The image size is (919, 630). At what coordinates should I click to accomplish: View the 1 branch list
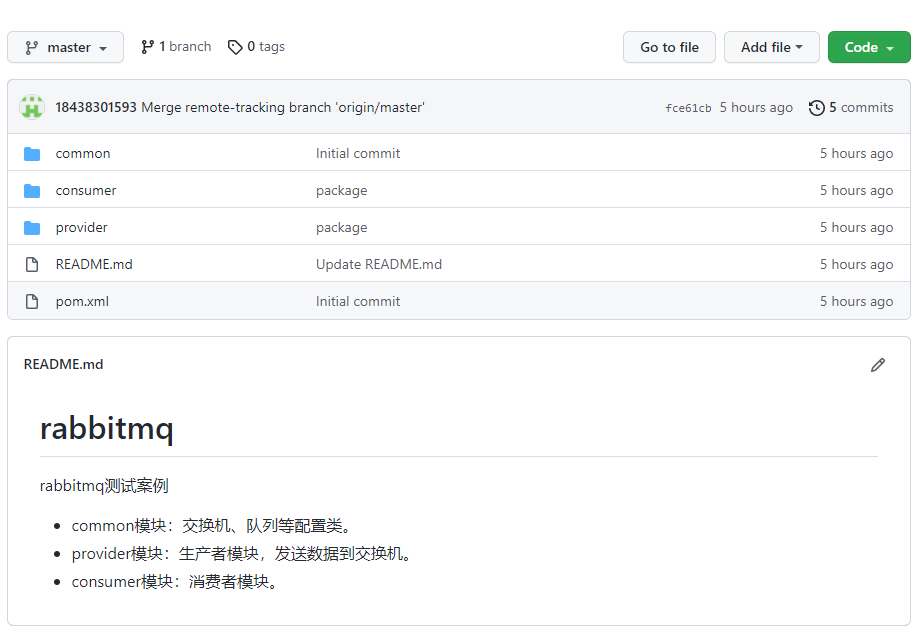click(x=176, y=47)
